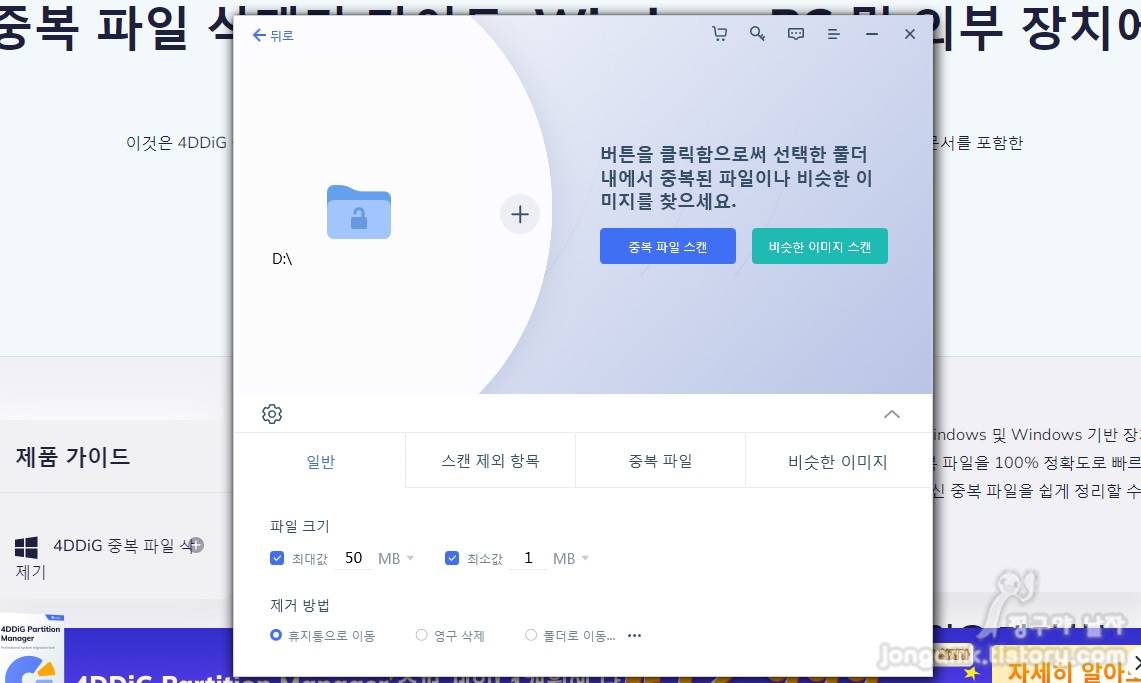The height and width of the screenshot is (683, 1141).
Task: Open the shopping cart icon
Action: [x=720, y=33]
